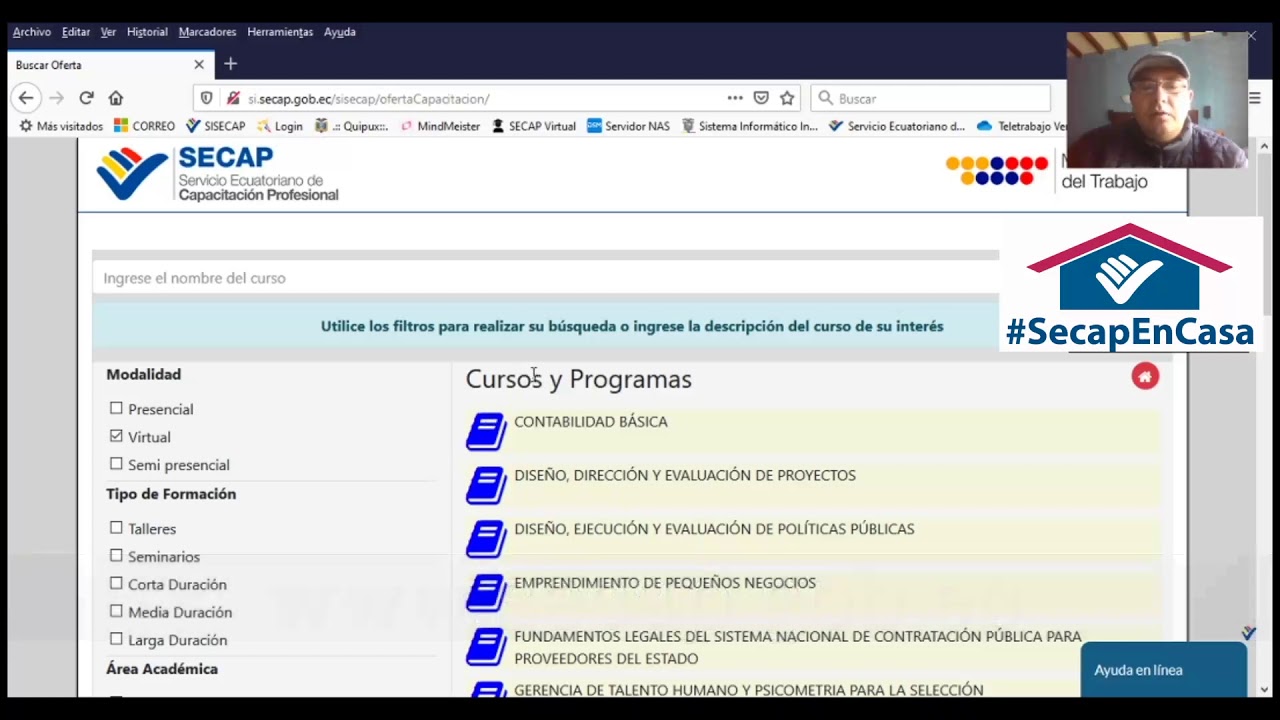Tick the Media Duración checkbox
The width and height of the screenshot is (1280, 720).
[x=116, y=611]
